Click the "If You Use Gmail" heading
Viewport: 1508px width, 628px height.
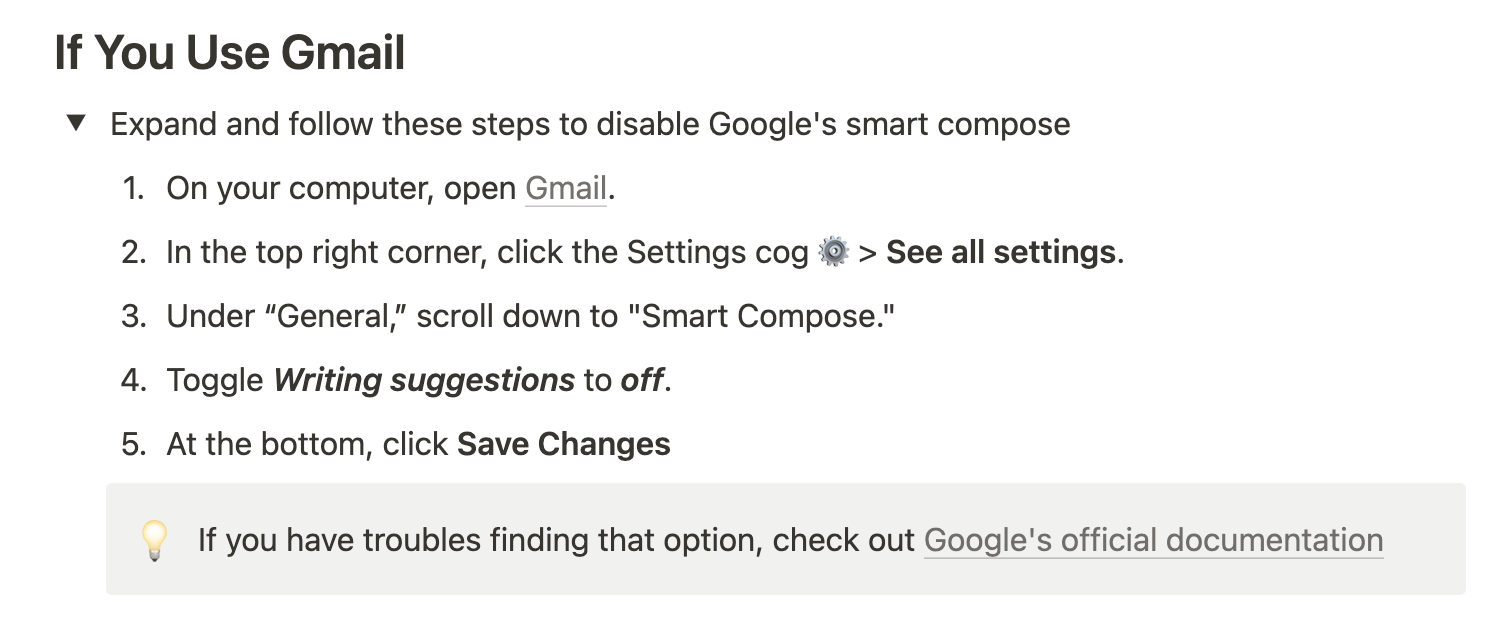tap(229, 52)
